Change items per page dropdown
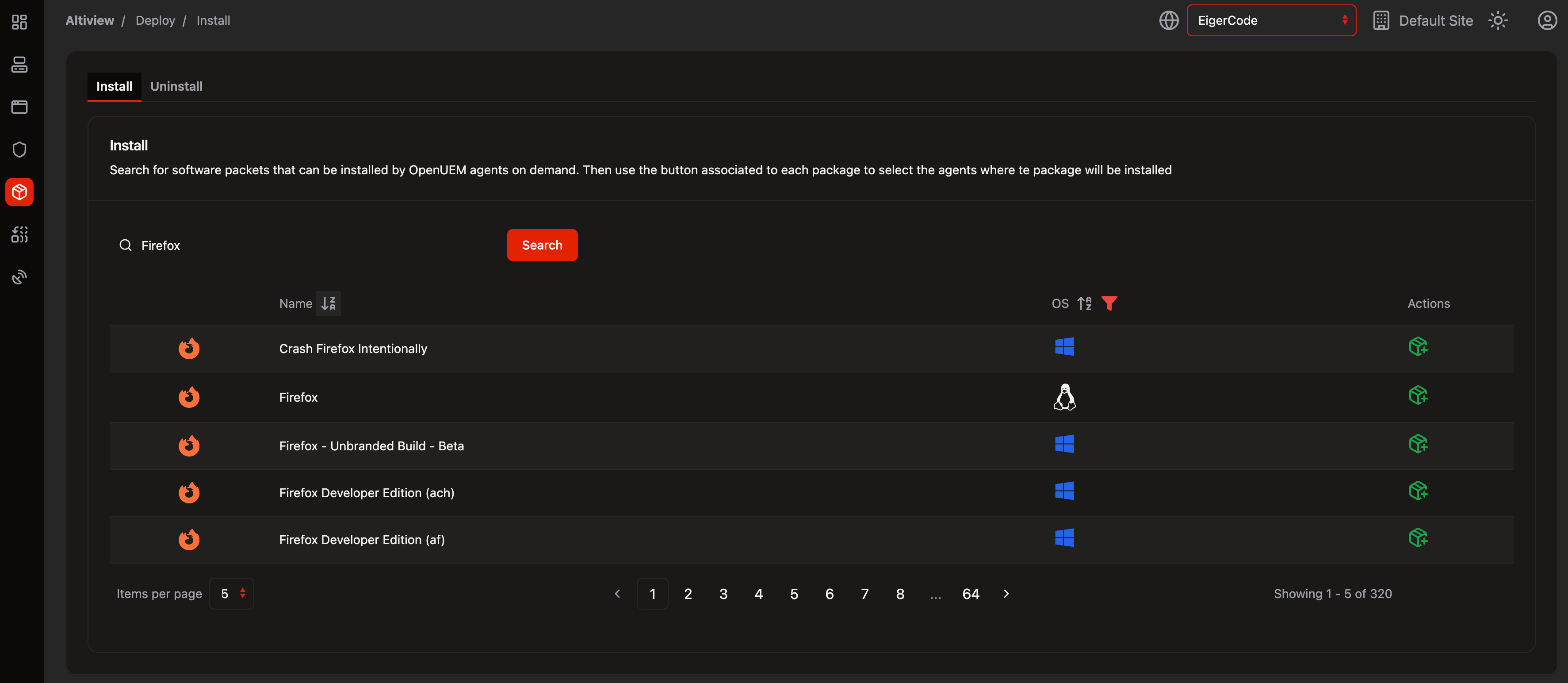Viewport: 1568px width, 683px height. coord(232,594)
